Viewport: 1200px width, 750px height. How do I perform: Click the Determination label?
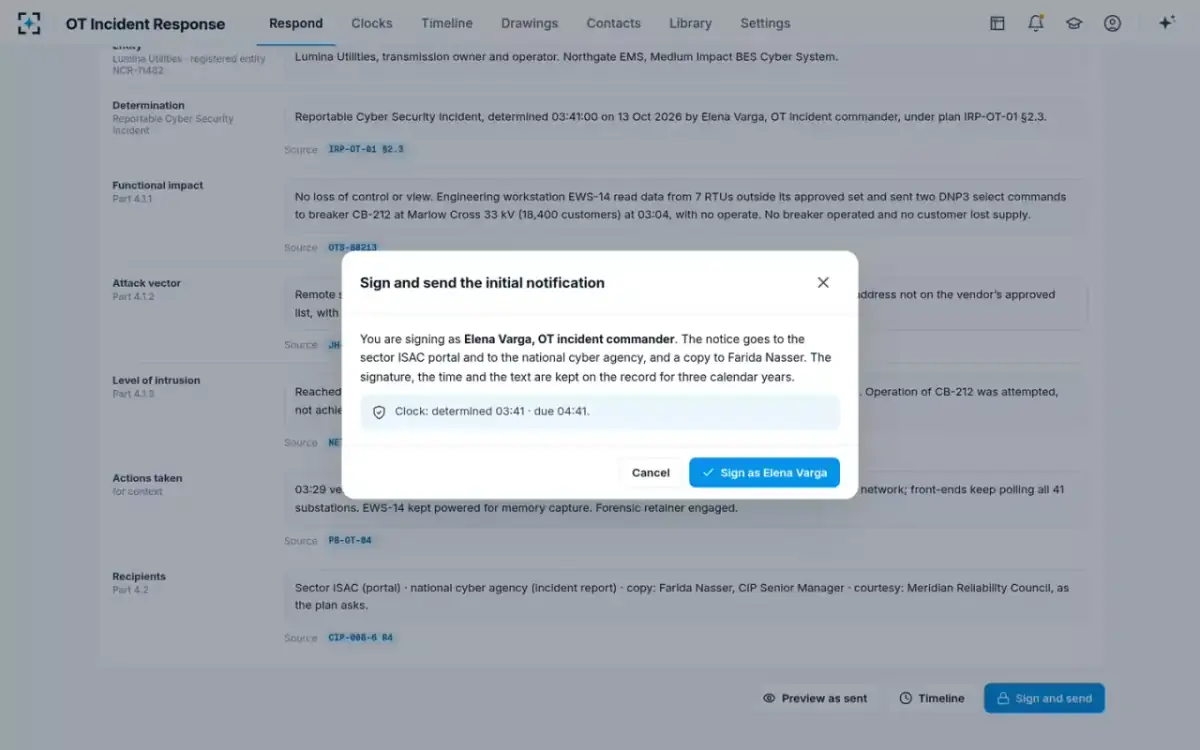[x=148, y=105]
